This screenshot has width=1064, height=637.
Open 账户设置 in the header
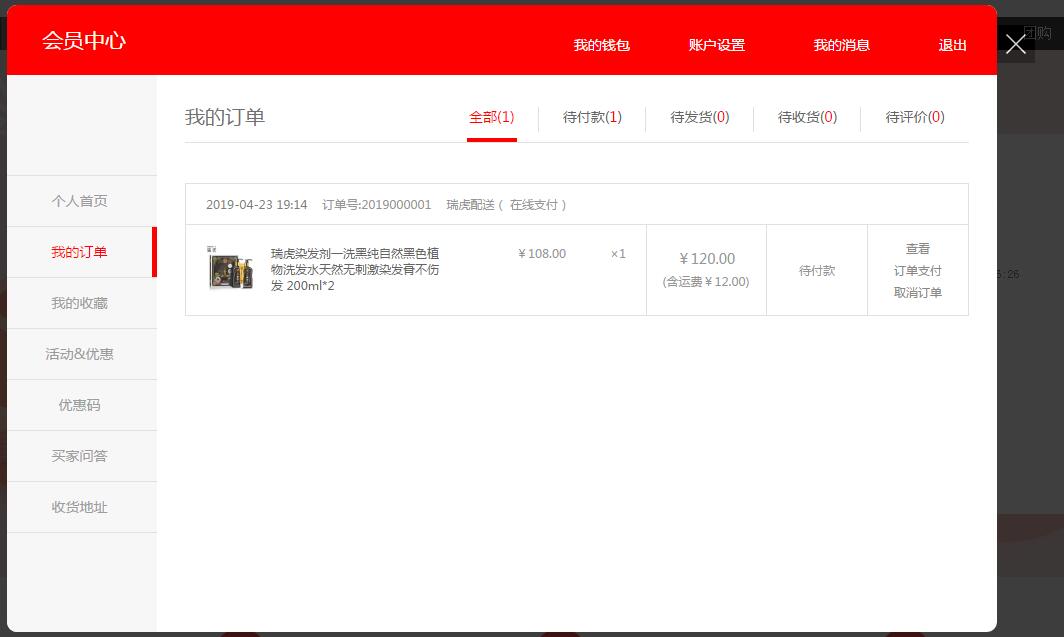coord(717,45)
